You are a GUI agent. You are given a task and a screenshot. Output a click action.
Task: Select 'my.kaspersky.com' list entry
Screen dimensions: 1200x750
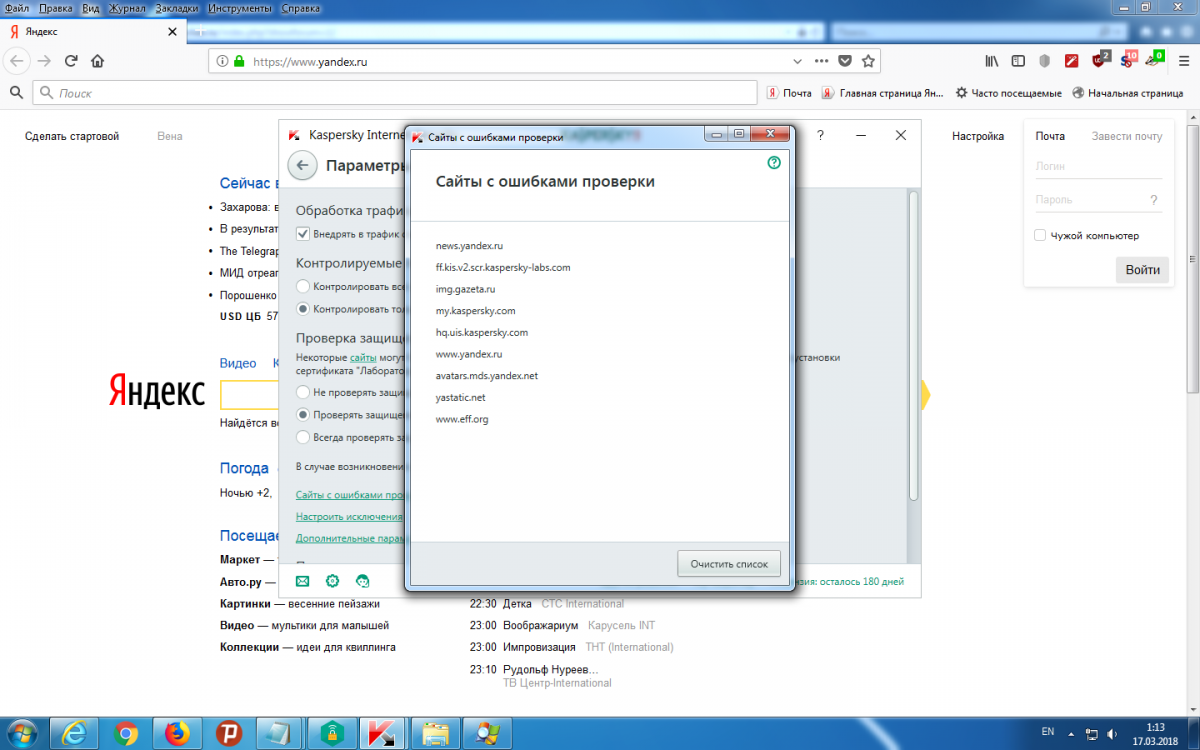[x=475, y=311]
